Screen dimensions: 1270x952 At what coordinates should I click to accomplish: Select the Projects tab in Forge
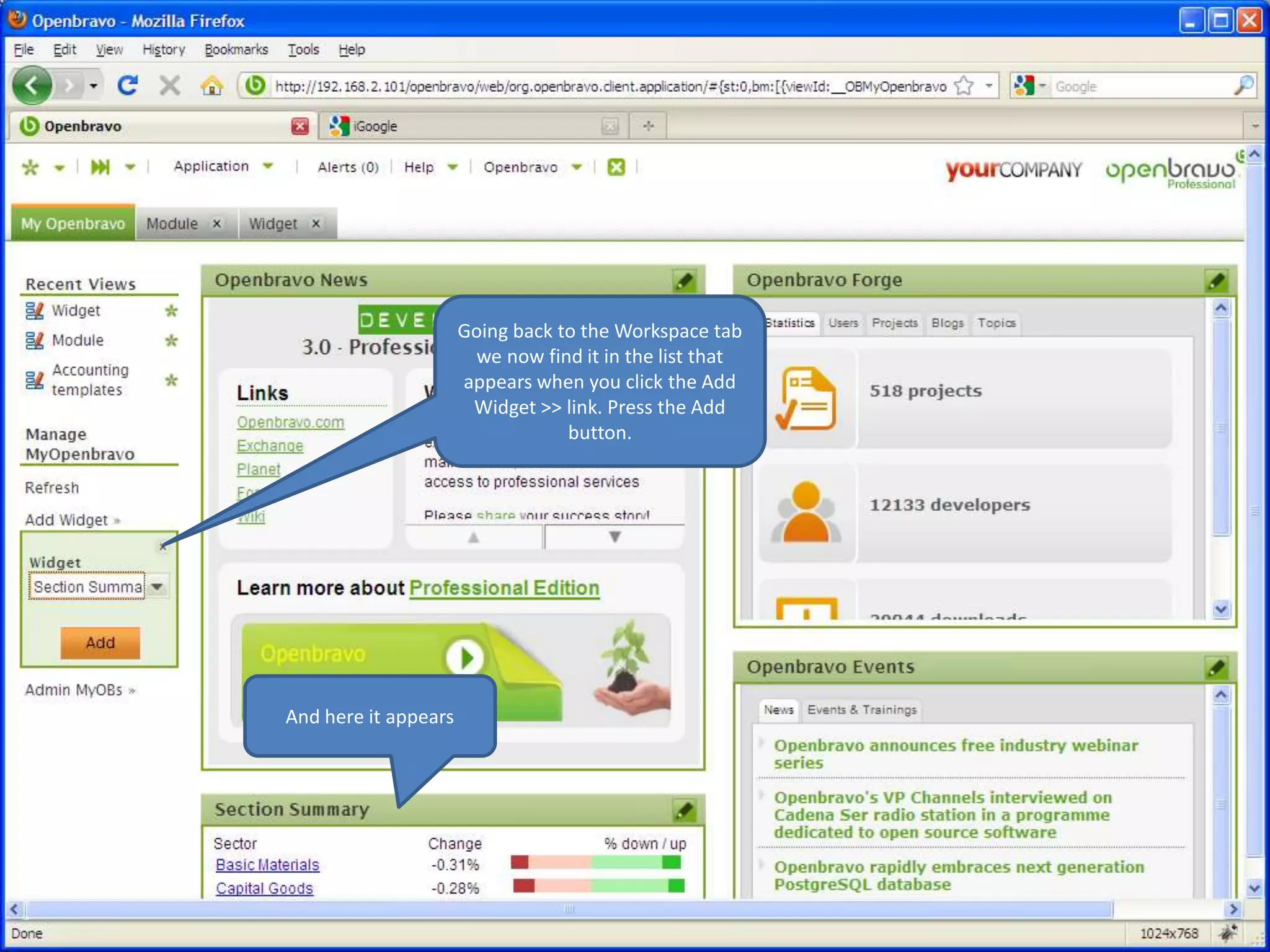(x=894, y=324)
